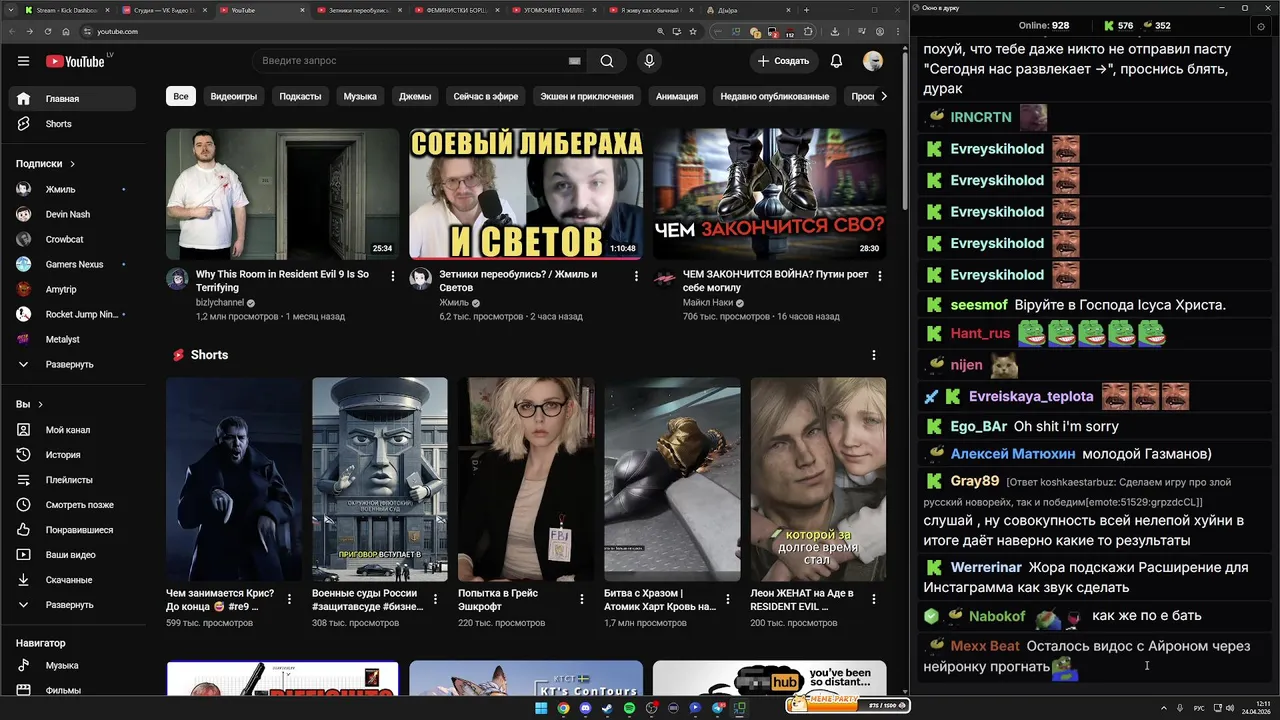
Task: Select the Подкасты filter chip
Action: (300, 96)
